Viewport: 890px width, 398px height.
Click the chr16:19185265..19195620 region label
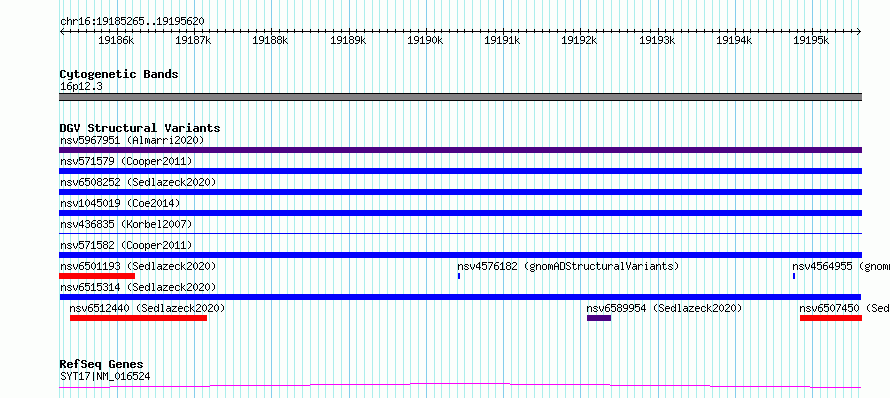(x=132, y=21)
